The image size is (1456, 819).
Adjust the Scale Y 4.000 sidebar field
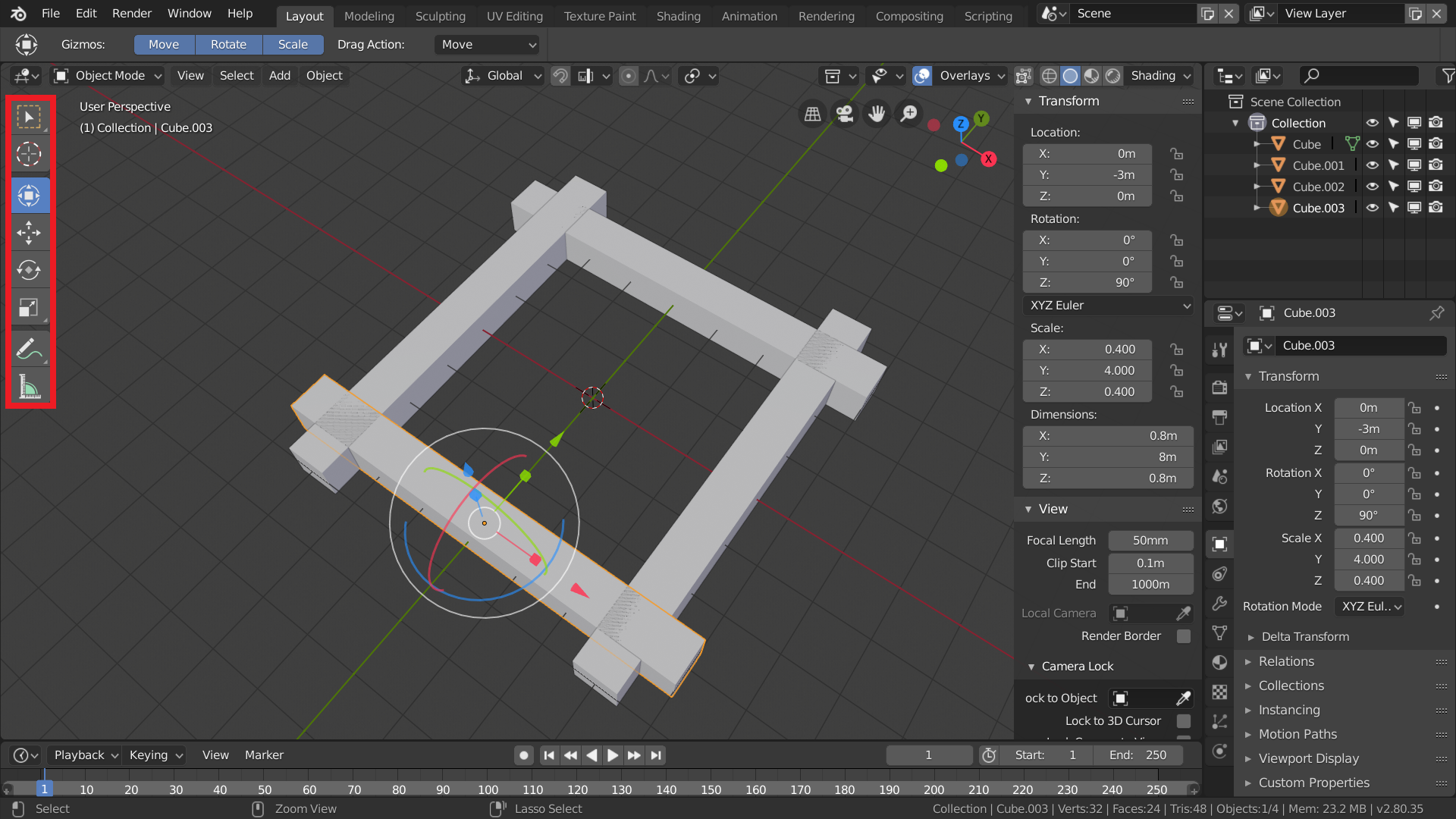(1087, 371)
